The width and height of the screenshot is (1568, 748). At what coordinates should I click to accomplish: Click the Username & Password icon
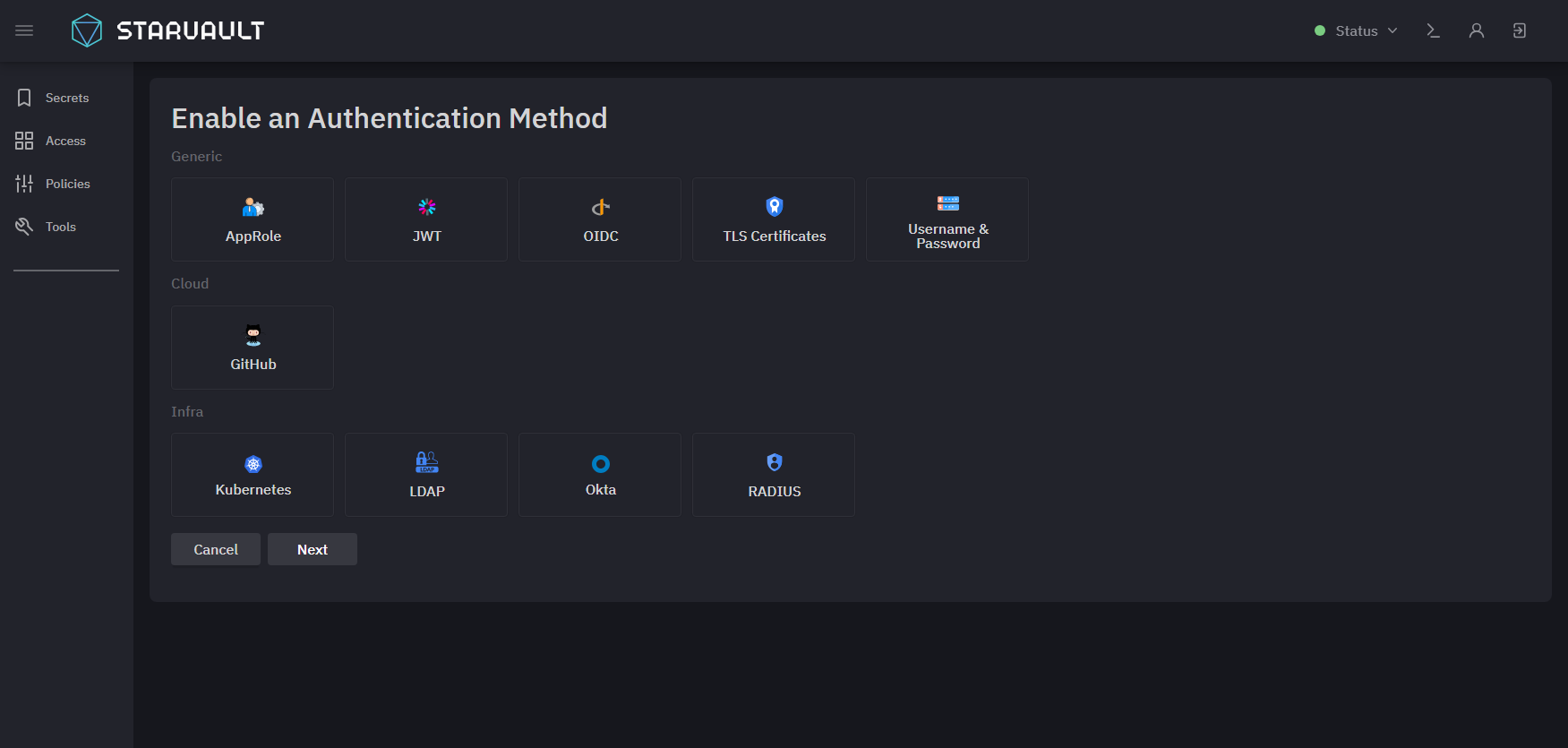tap(948, 203)
